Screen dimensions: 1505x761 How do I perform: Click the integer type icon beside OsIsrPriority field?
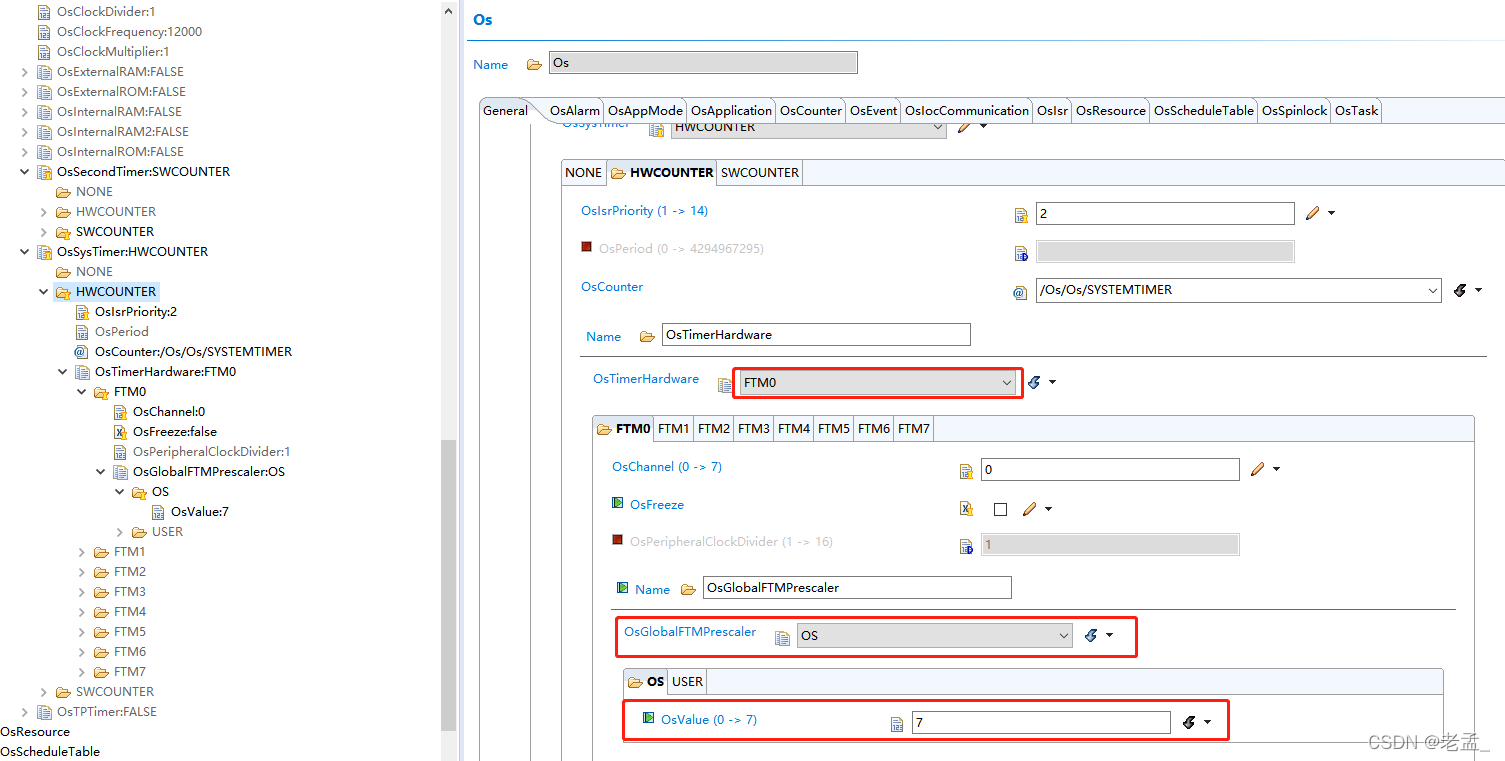[x=1021, y=215]
